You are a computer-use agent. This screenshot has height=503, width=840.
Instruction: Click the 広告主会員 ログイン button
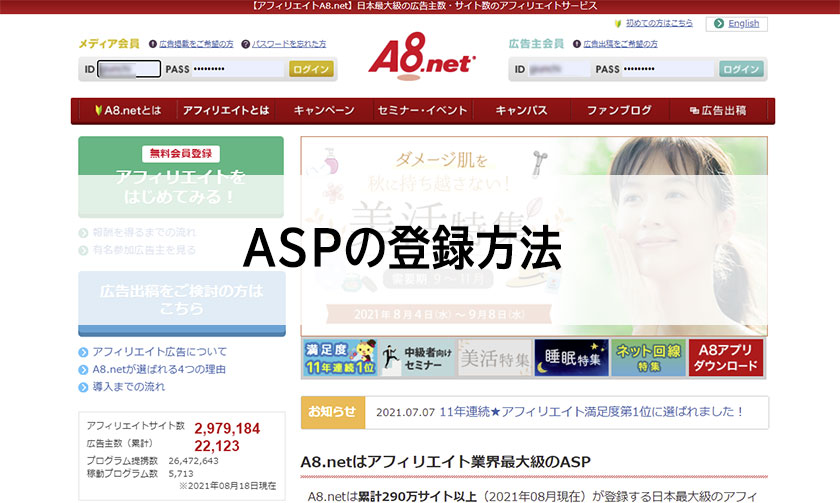742,69
